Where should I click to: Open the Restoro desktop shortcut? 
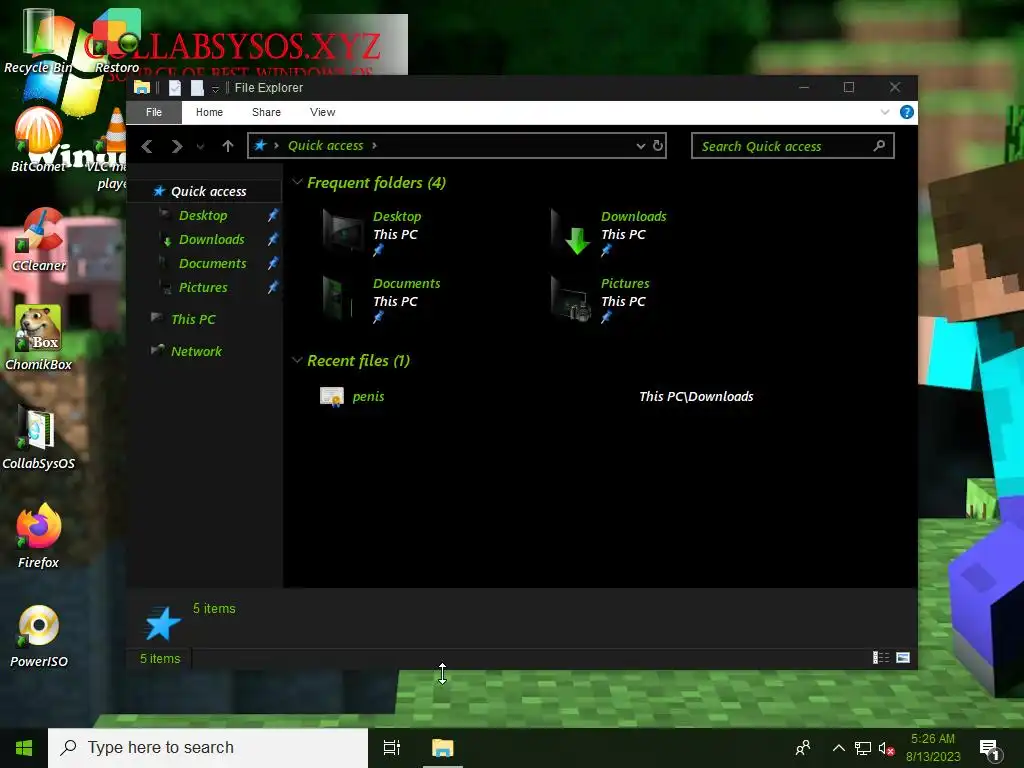point(117,40)
